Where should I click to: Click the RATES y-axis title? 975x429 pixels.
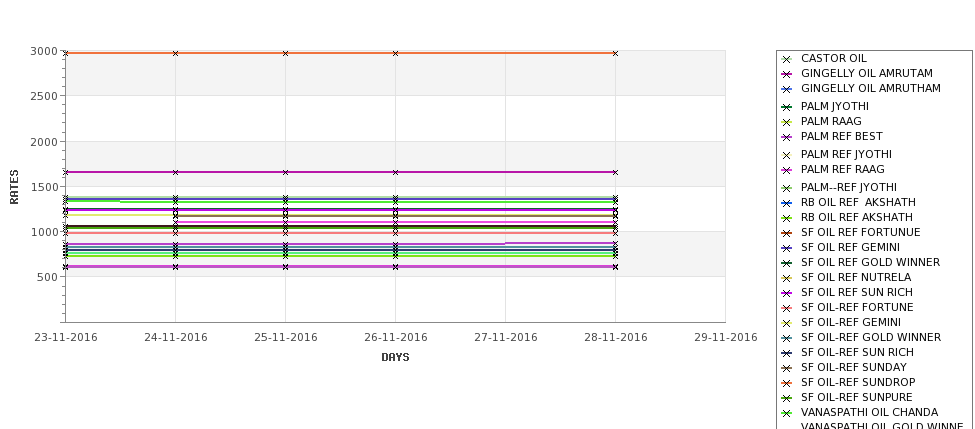point(14,187)
